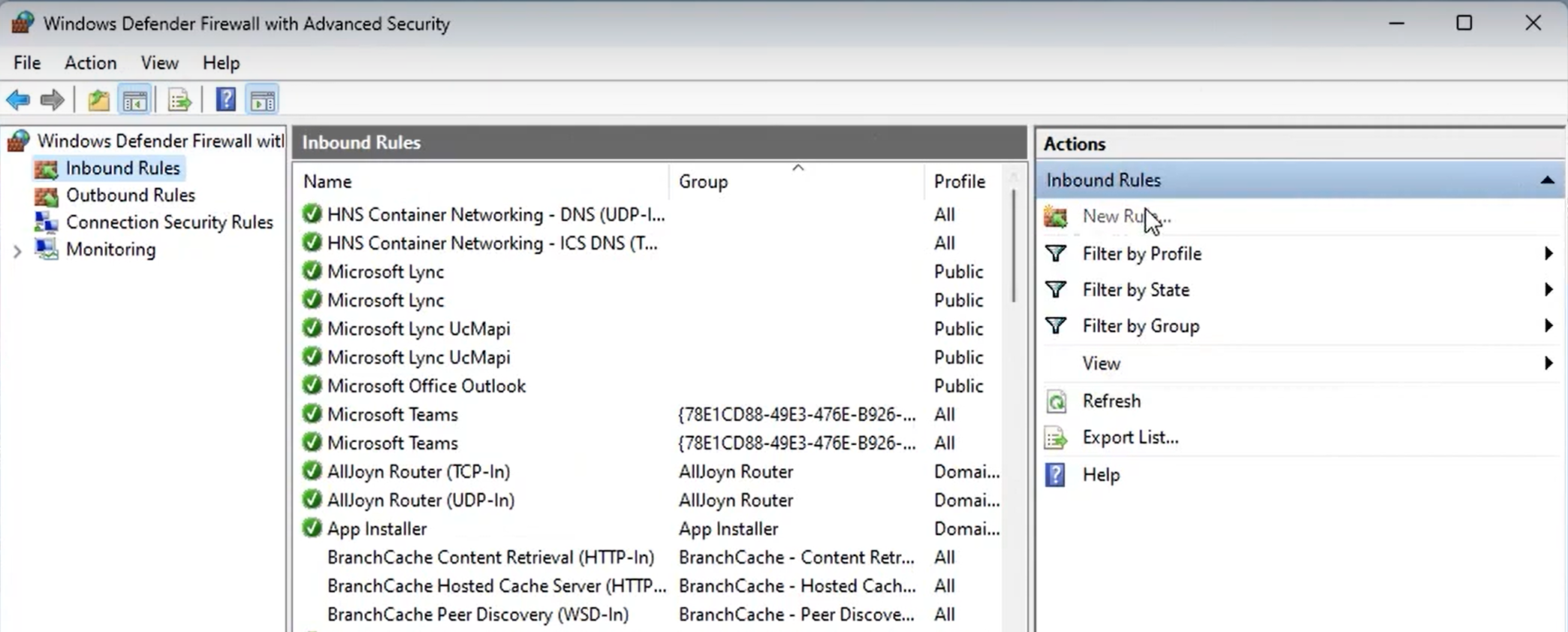
Task: Toggle the Show/Hide Action Pane icon
Action: pos(263,100)
